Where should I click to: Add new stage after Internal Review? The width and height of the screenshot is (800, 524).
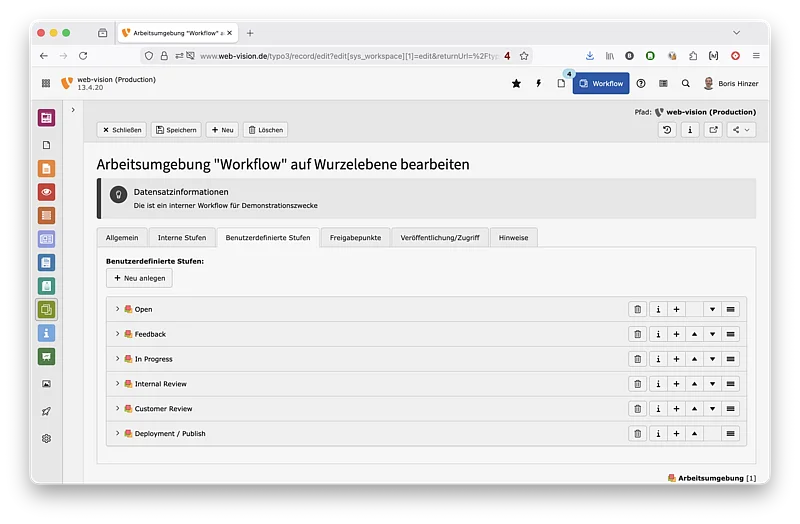[677, 384]
